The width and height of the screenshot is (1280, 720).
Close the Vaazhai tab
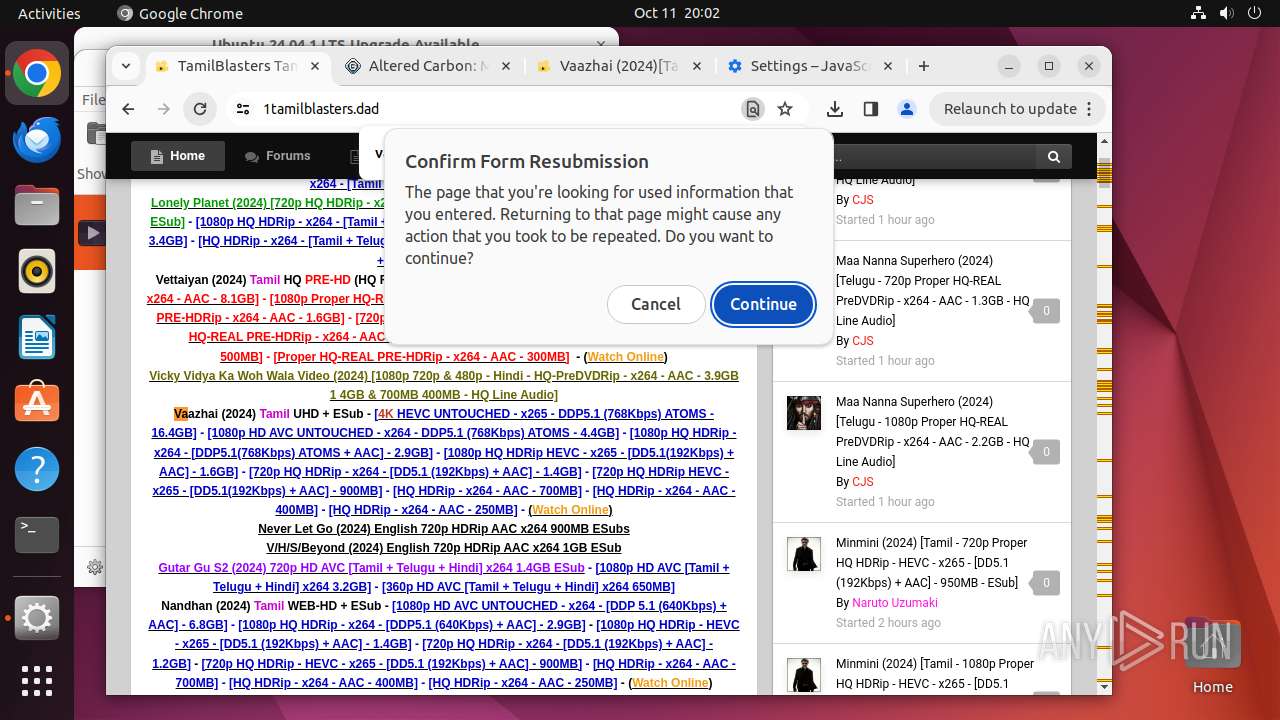698,66
